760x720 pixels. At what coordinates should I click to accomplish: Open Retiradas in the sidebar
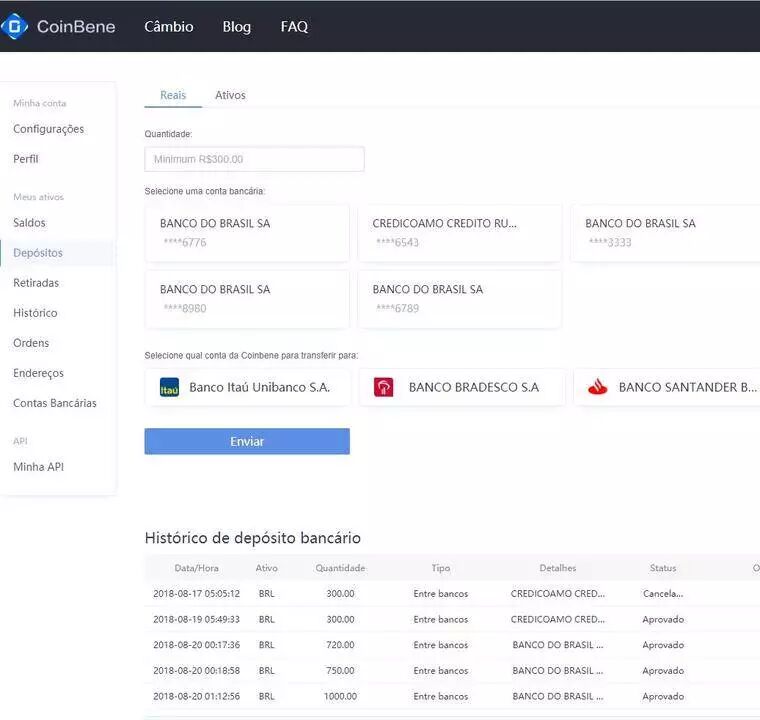click(36, 283)
